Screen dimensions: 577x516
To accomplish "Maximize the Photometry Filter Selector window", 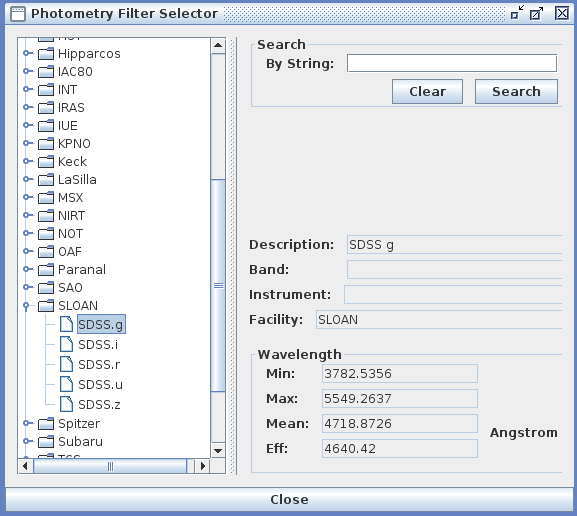I will pyautogui.click(x=537, y=13).
